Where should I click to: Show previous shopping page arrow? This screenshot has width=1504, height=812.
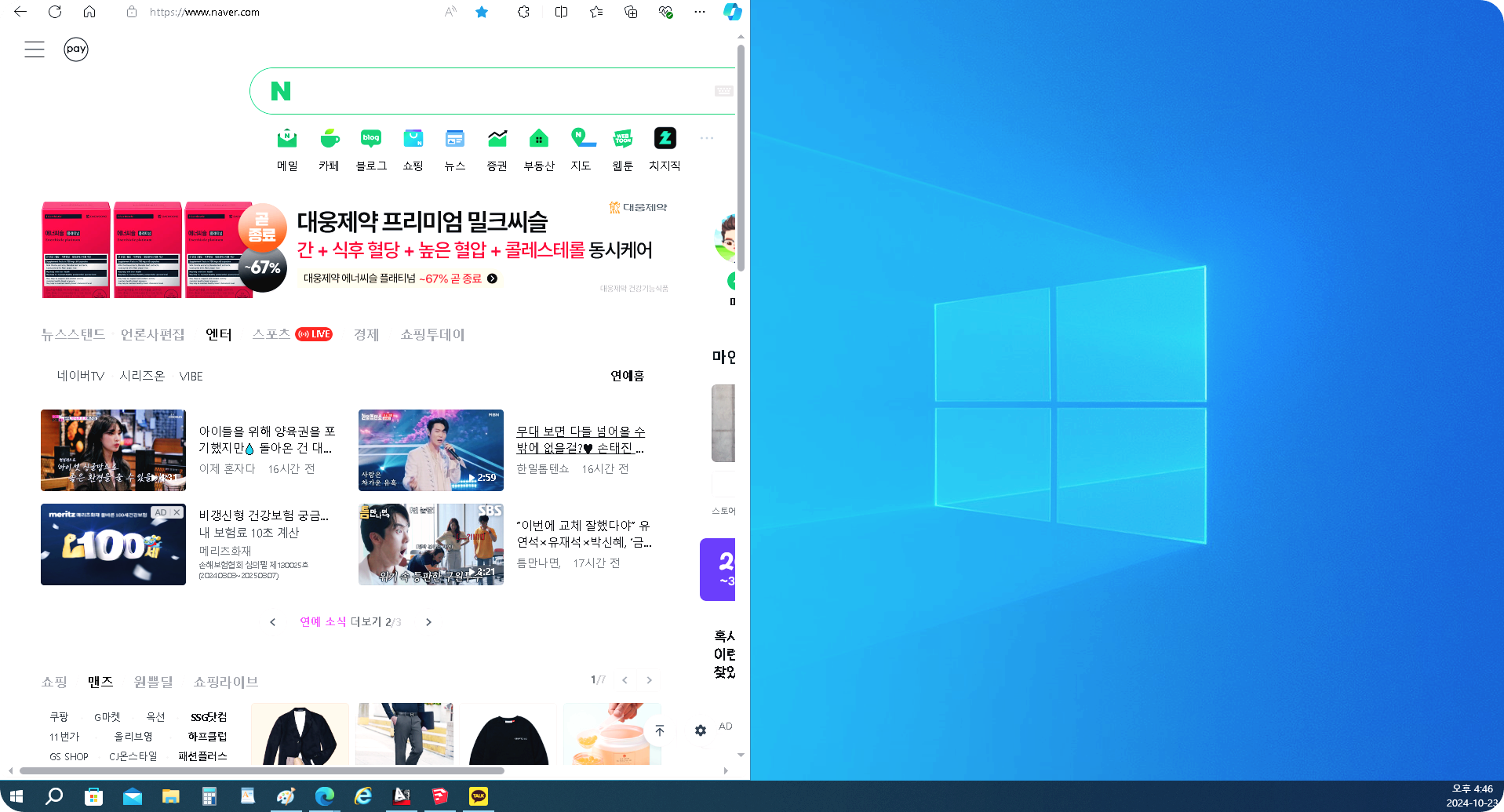click(625, 680)
